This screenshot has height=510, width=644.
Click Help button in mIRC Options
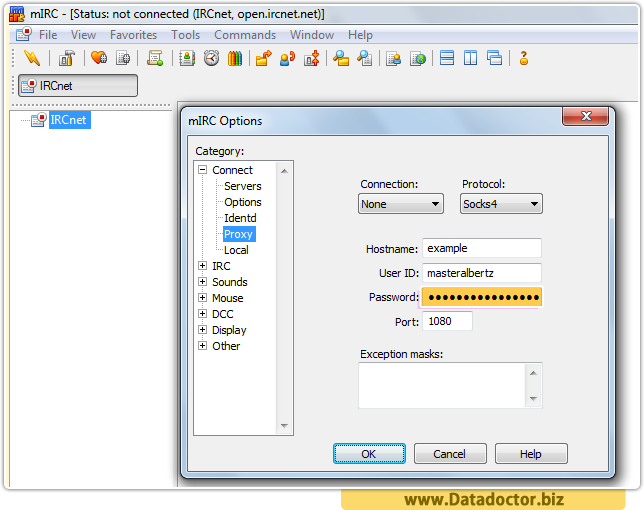[x=531, y=454]
